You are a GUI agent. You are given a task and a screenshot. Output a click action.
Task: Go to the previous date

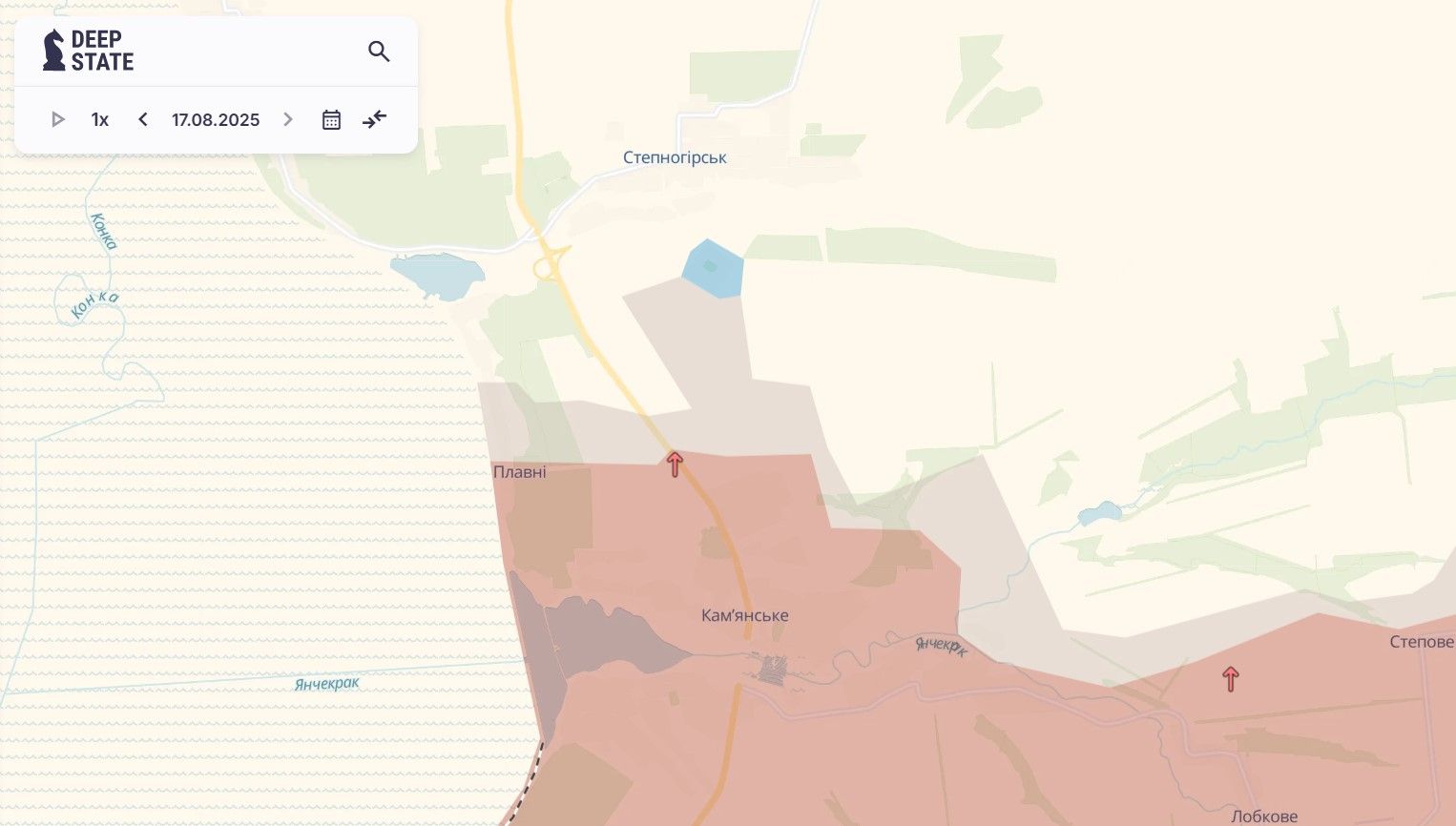(x=143, y=119)
